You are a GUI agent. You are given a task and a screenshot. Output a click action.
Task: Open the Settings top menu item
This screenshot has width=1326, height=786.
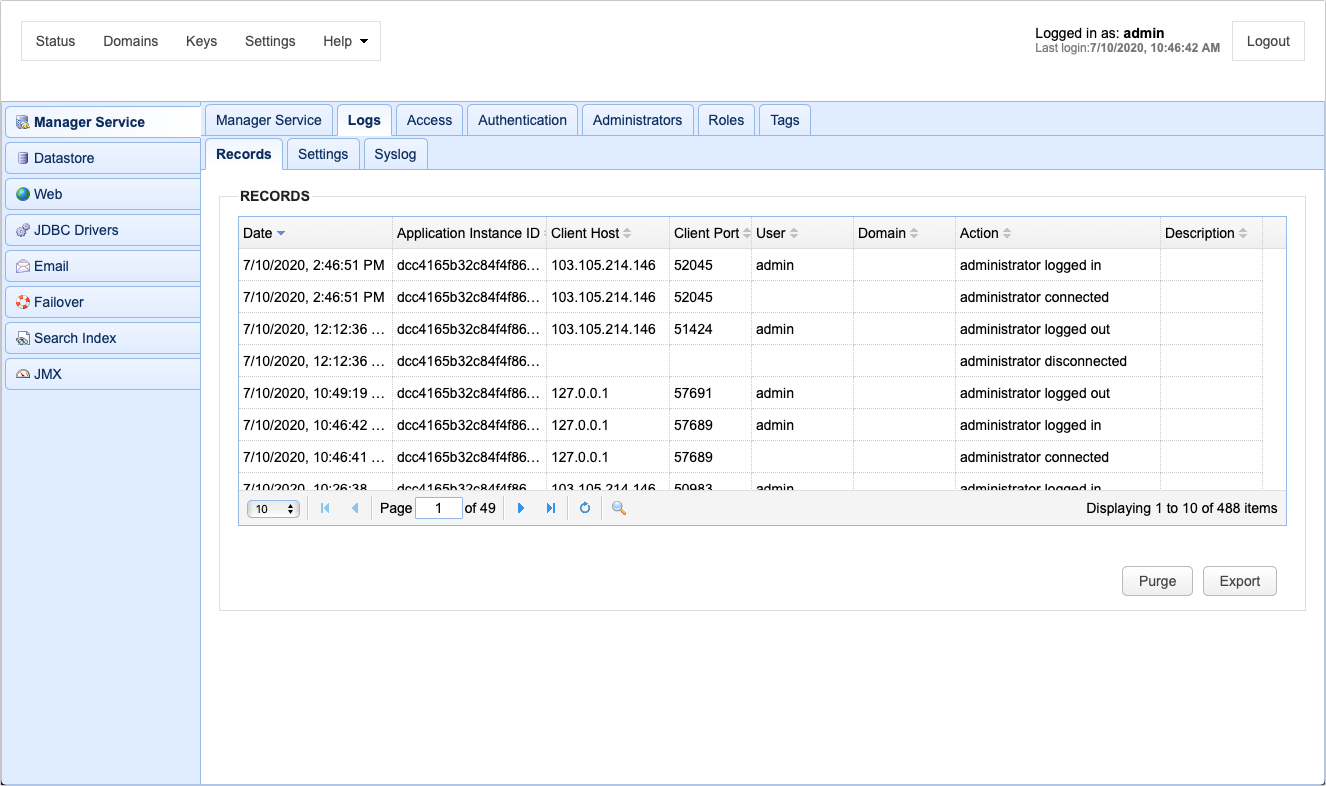[270, 41]
